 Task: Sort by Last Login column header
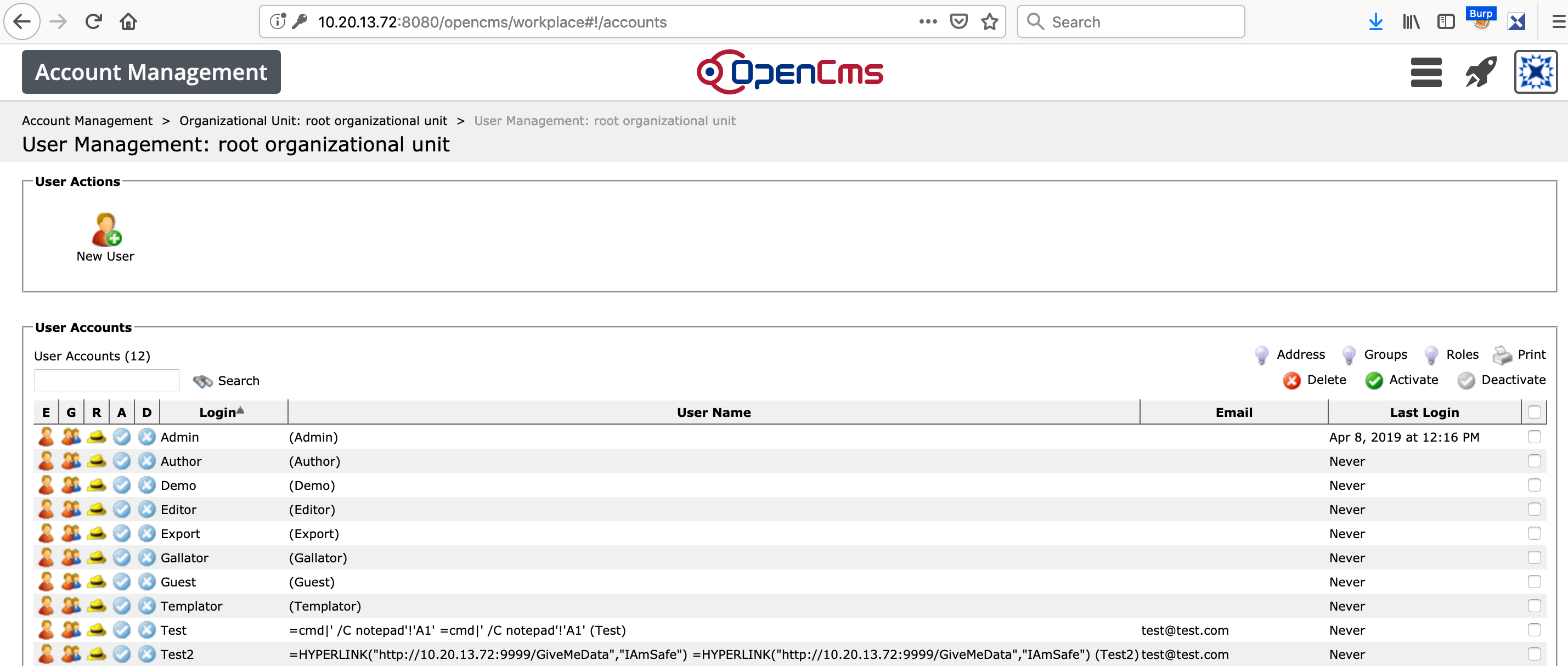(x=1424, y=413)
